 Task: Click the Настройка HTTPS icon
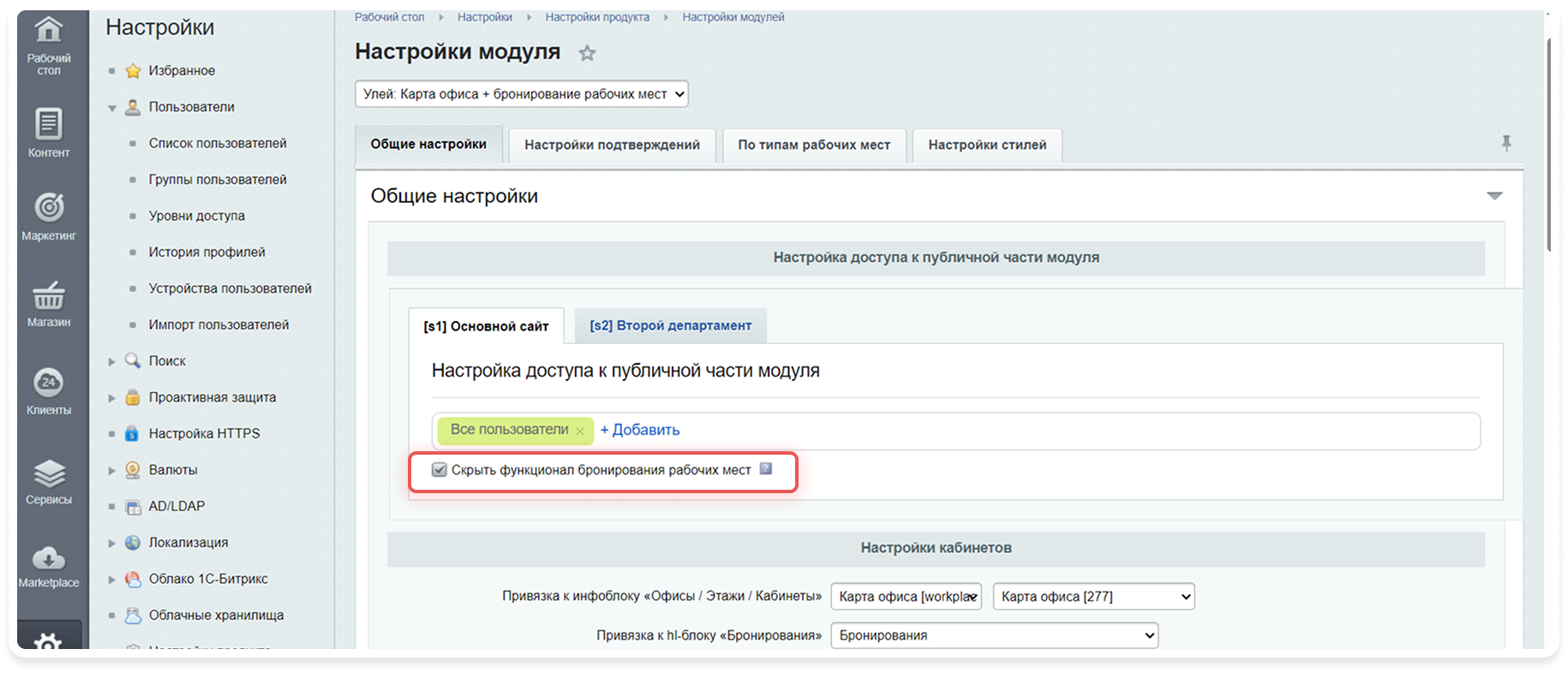coord(132,433)
